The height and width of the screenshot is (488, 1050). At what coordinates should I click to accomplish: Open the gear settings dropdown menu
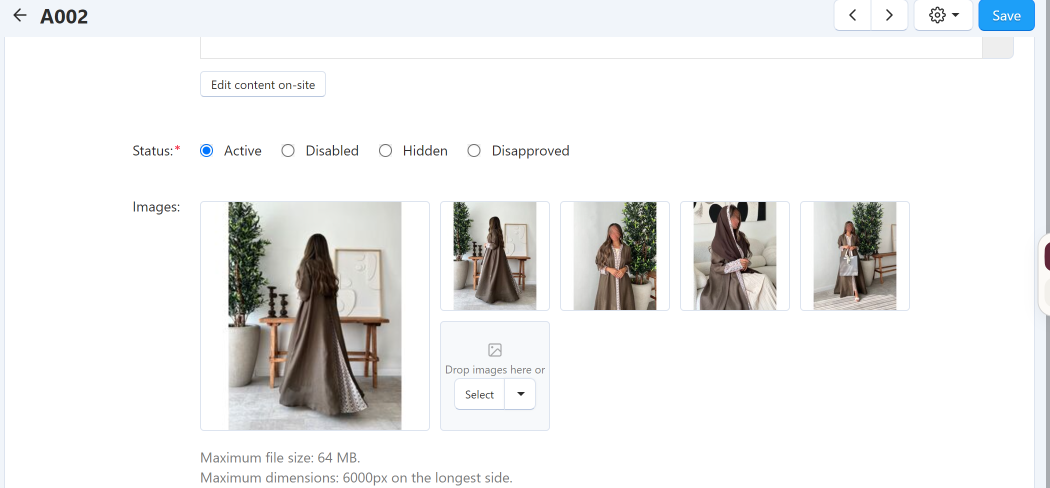(944, 15)
